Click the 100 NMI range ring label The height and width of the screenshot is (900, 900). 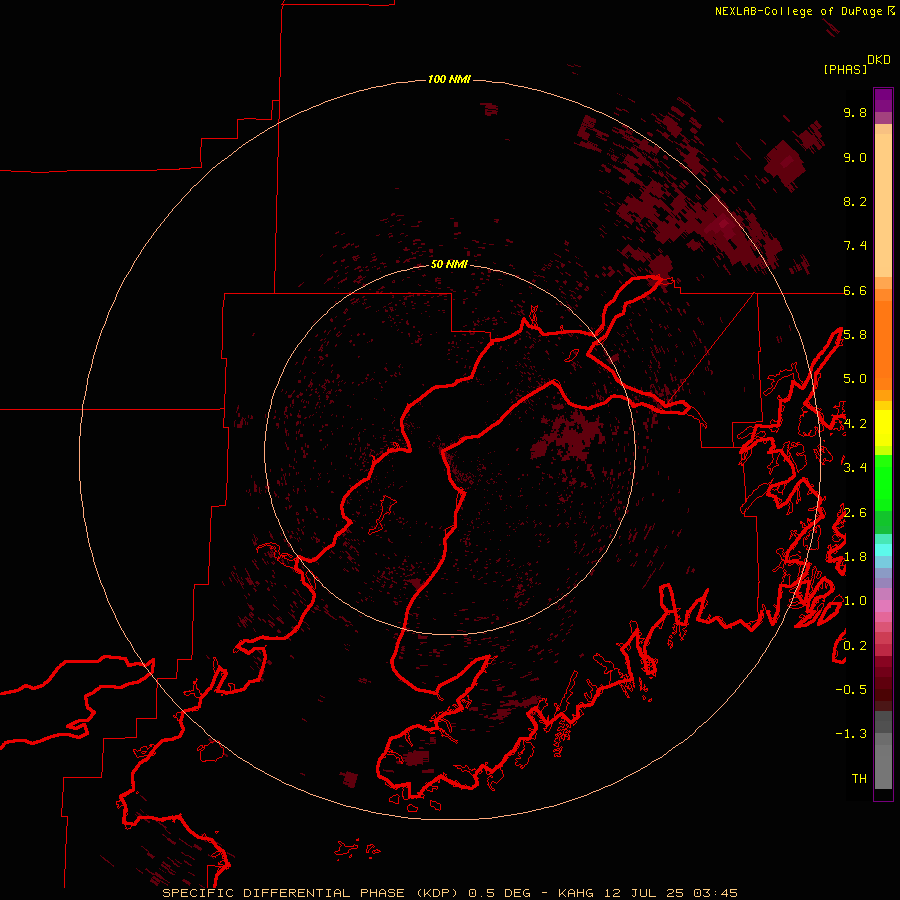[x=449, y=79]
